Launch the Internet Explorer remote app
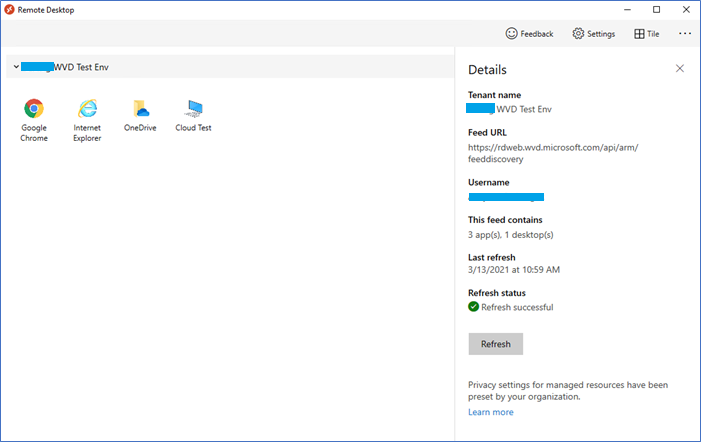Screen dimensions: 701x442 (x=87, y=120)
